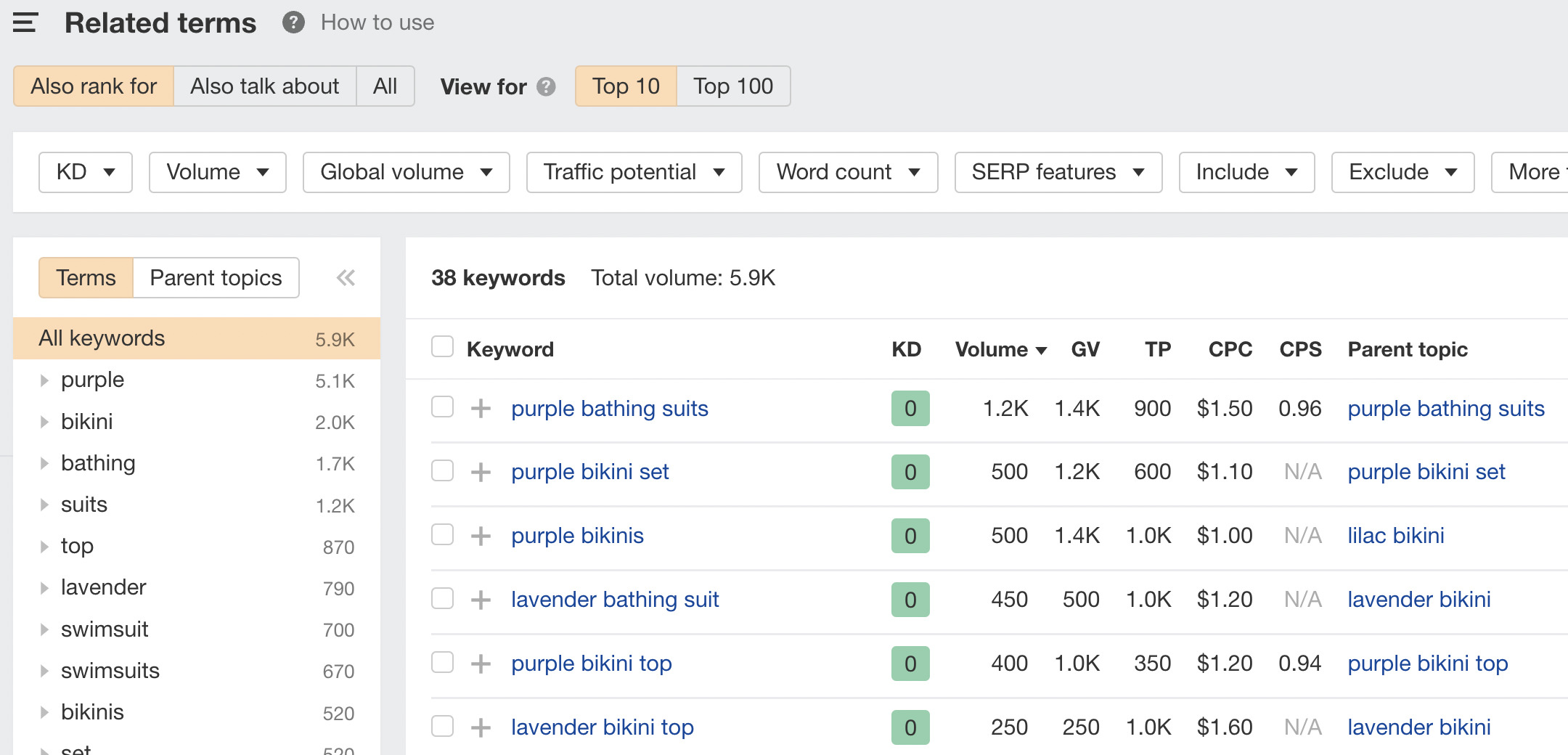1568x755 pixels.
Task: Click the View for question mark icon
Action: tap(545, 86)
